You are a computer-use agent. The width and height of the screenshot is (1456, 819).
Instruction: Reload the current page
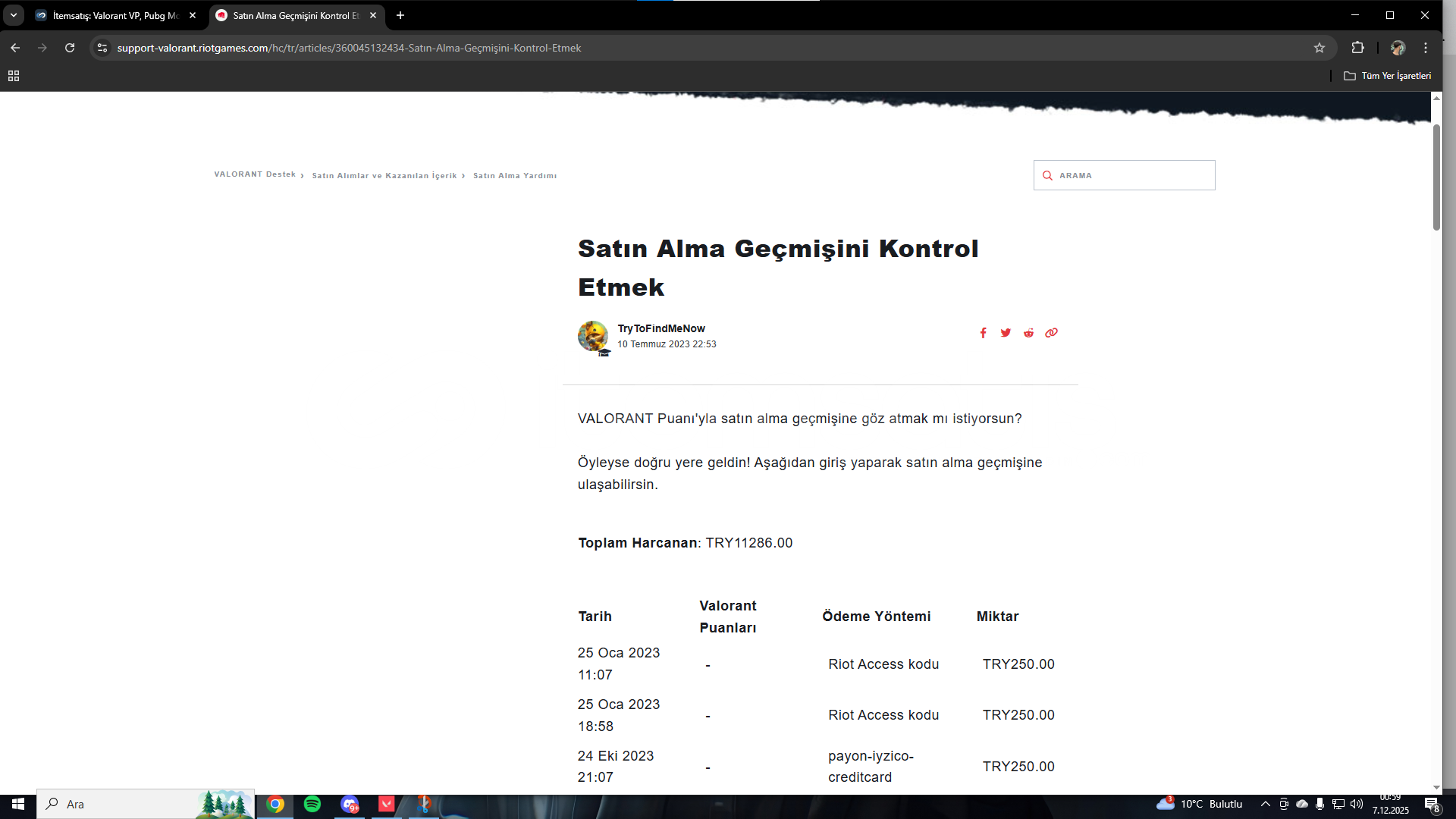point(70,48)
